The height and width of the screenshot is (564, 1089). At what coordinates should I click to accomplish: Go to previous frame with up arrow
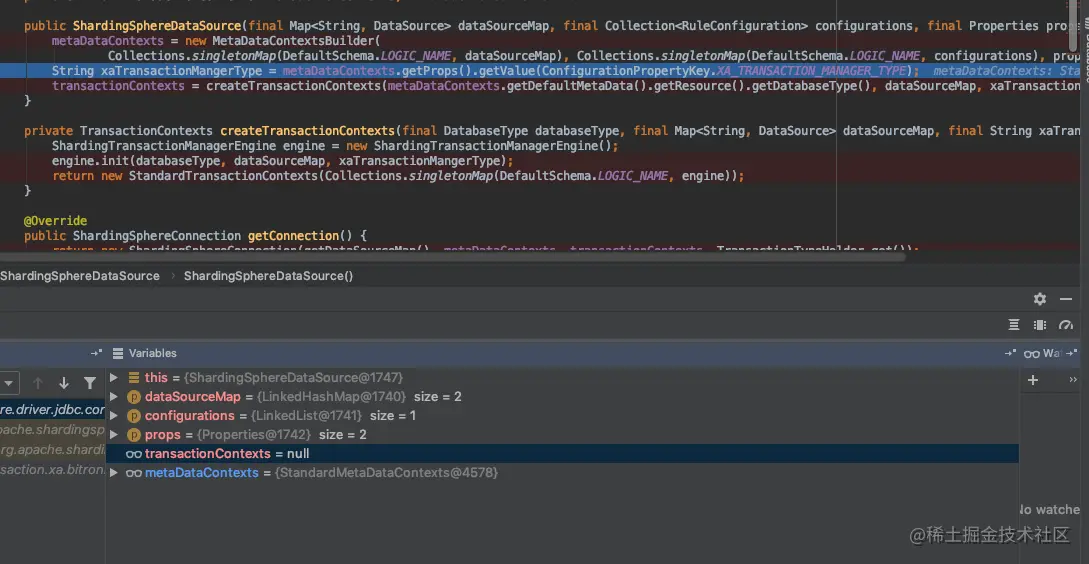38,383
